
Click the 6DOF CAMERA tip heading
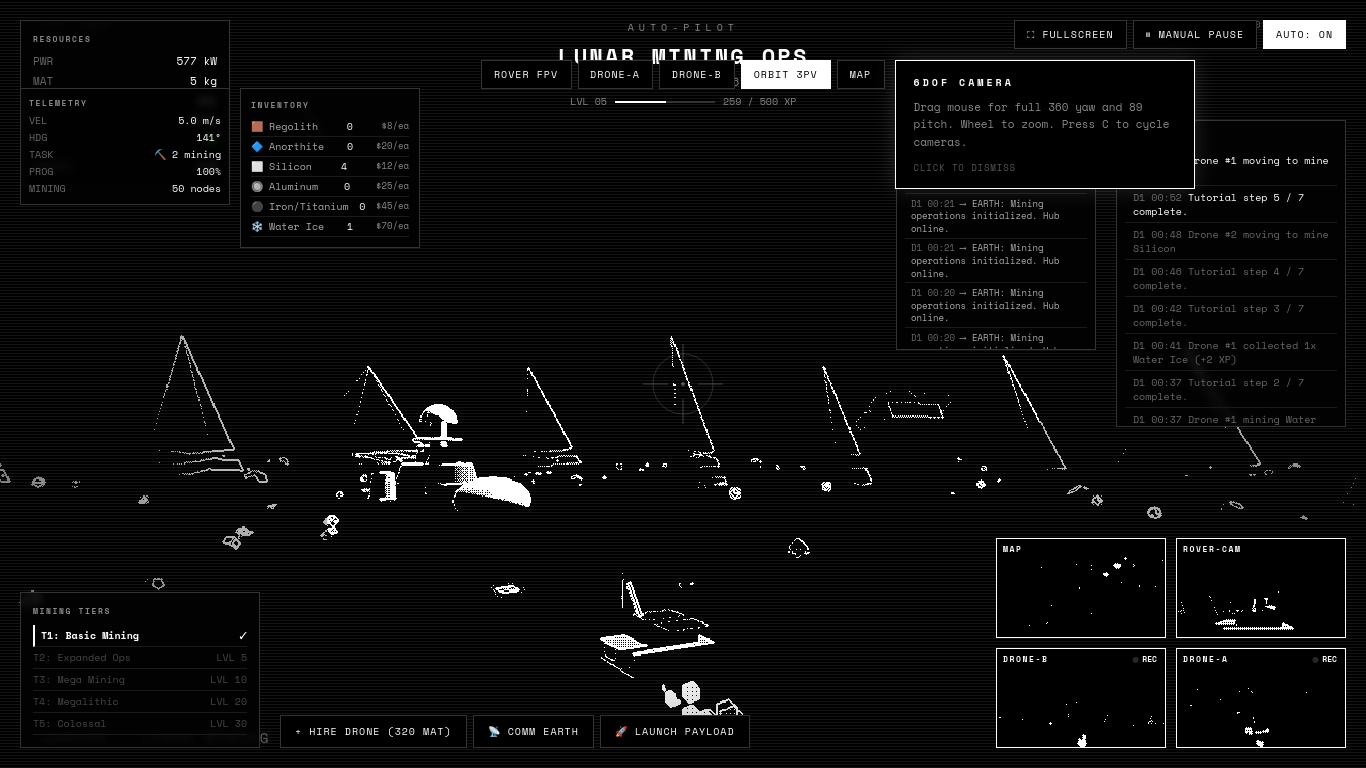click(962, 83)
